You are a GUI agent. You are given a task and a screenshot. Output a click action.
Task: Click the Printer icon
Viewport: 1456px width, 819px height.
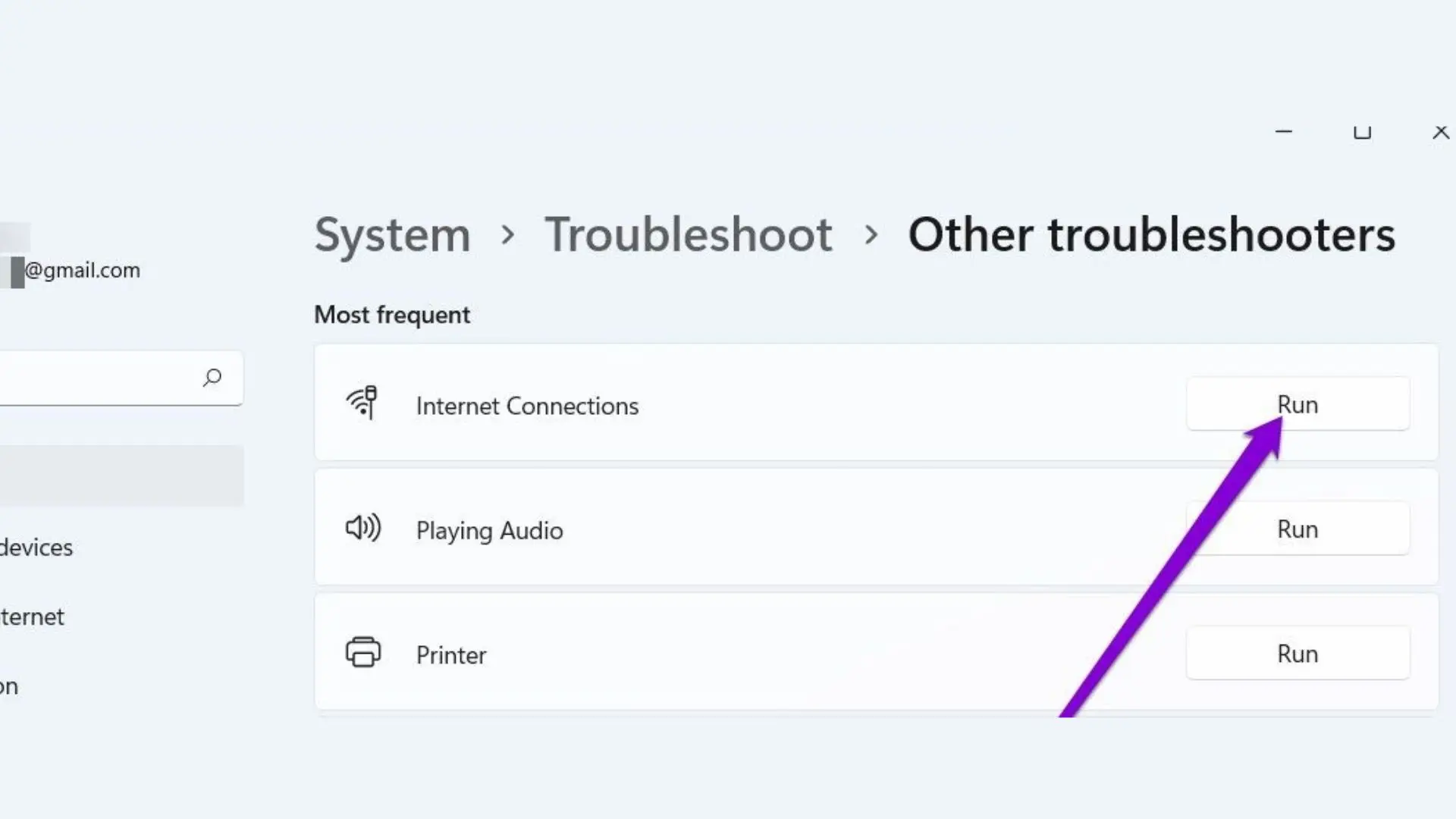tap(363, 652)
